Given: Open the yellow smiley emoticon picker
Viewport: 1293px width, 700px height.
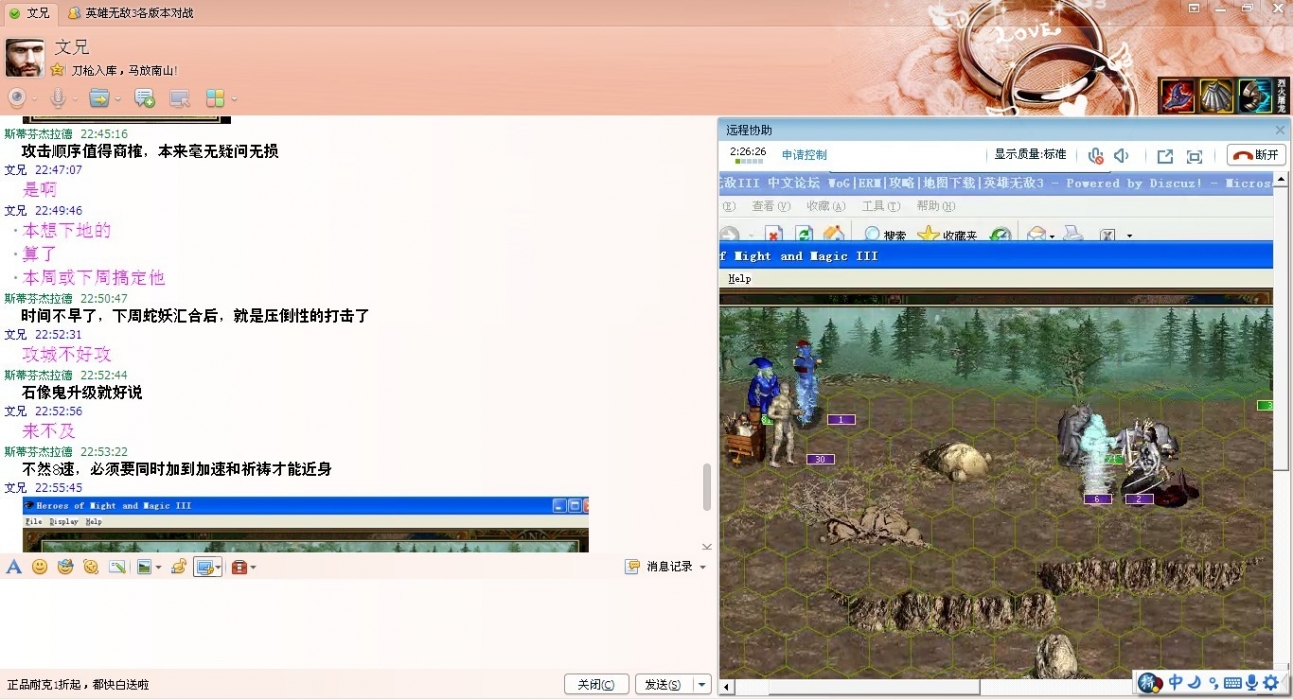Looking at the screenshot, I should 40,567.
